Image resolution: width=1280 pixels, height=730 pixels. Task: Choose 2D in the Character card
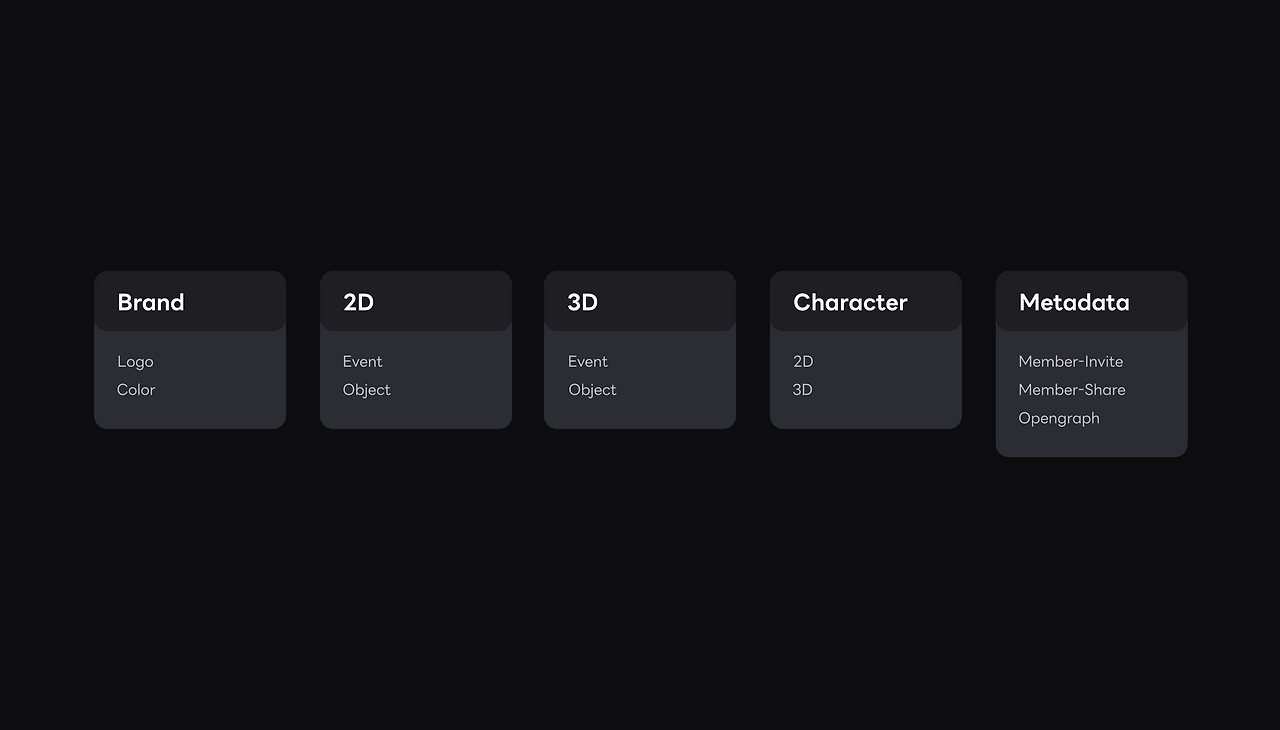(x=803, y=361)
